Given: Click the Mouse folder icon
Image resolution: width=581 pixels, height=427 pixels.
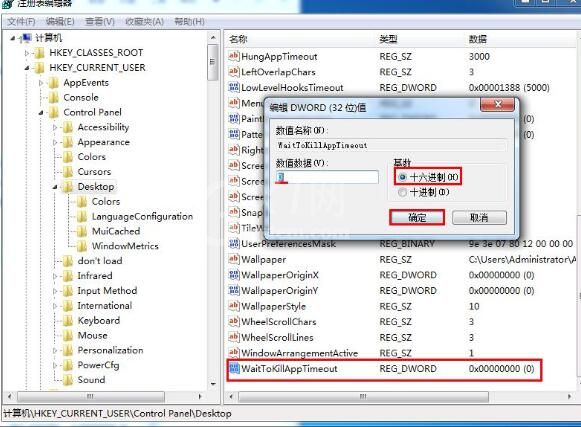Looking at the screenshot, I should (x=68, y=335).
